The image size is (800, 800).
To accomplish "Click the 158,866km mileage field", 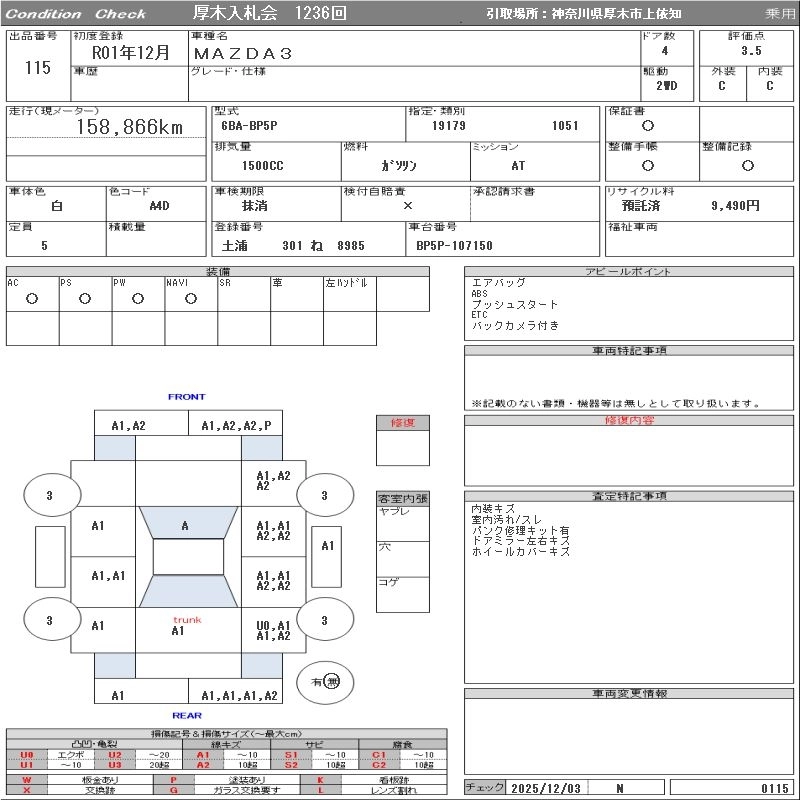I will point(130,128).
